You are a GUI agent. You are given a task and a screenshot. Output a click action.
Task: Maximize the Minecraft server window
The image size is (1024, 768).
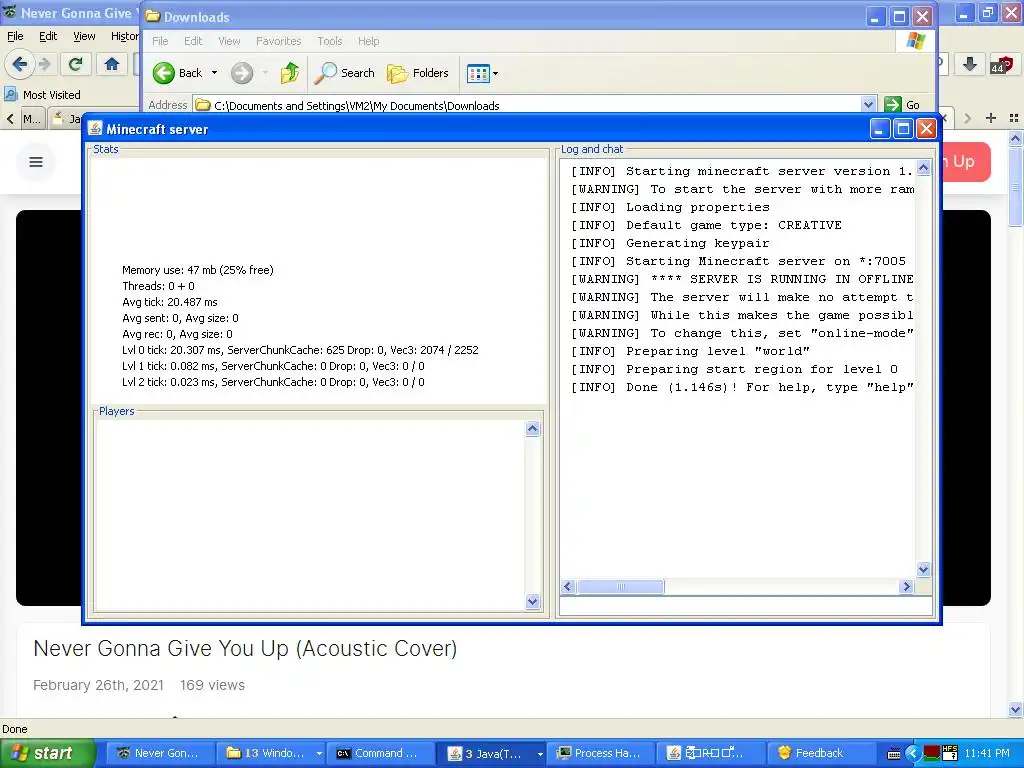coord(903,129)
